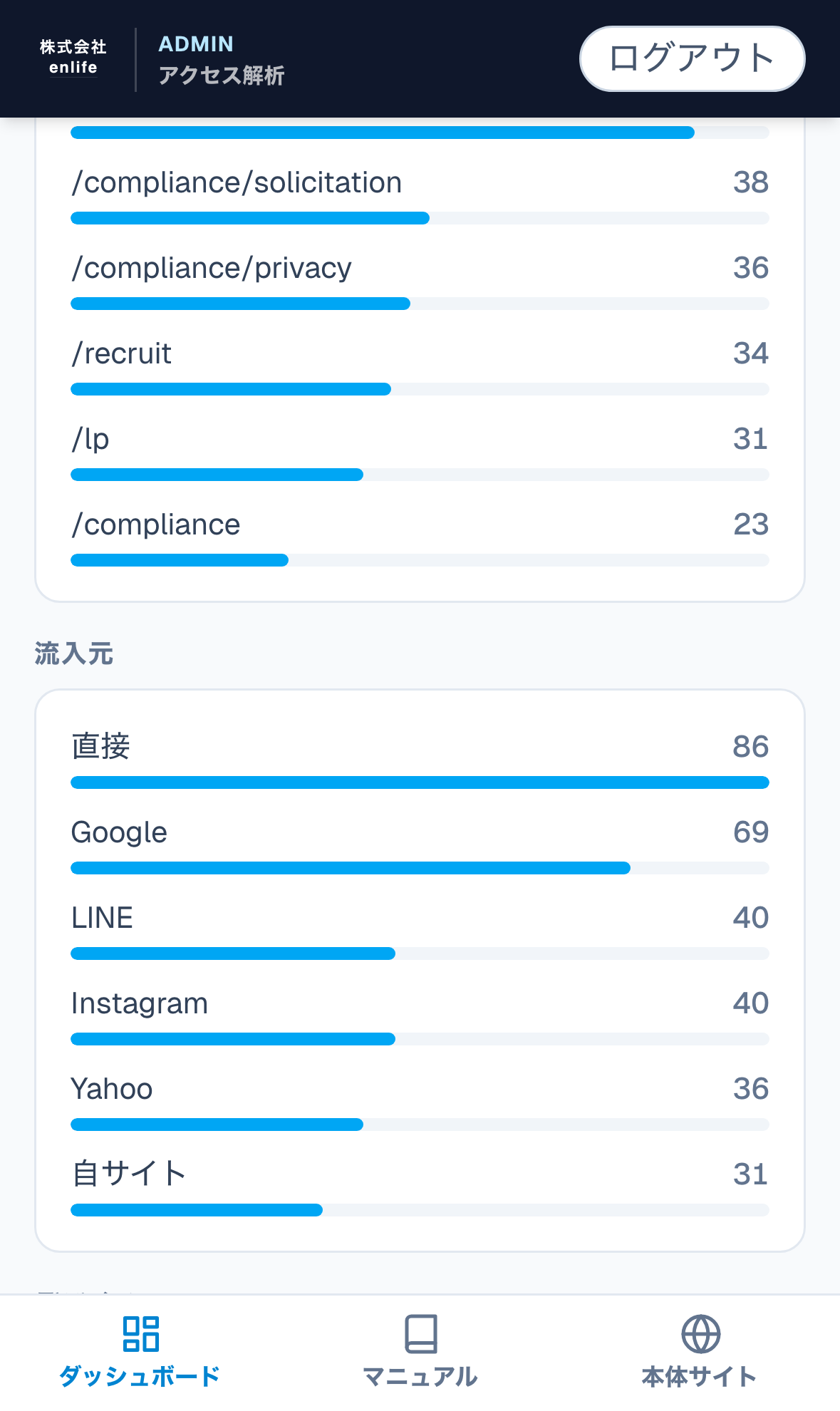Click the manual book icon
The height and width of the screenshot is (1411, 840).
[420, 1333]
